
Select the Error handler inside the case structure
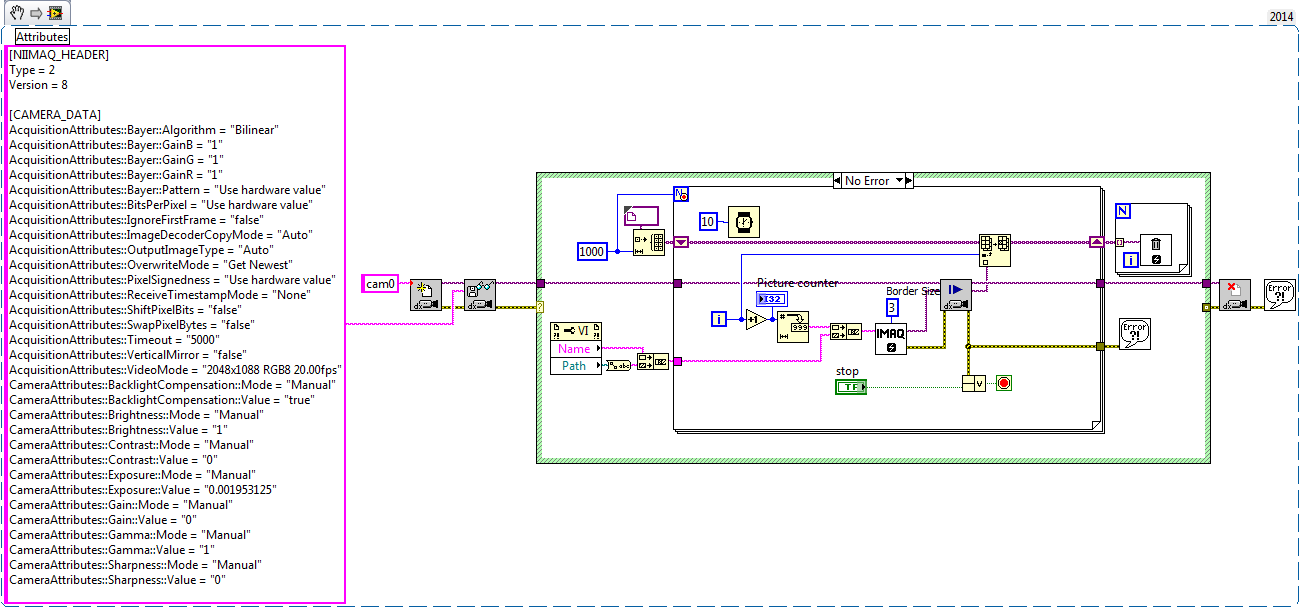(x=1135, y=334)
